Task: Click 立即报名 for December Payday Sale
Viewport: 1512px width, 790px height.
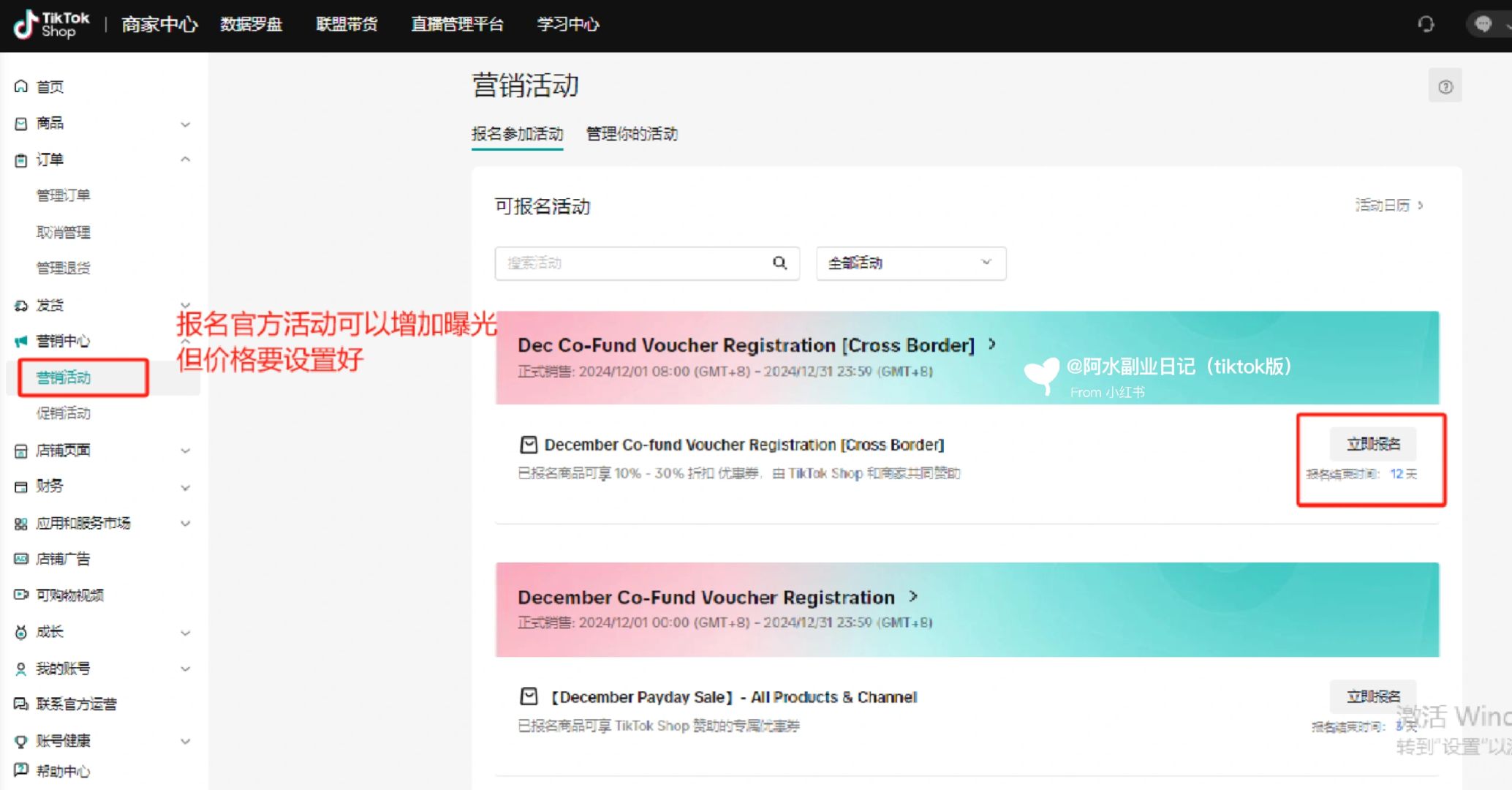Action: tap(1373, 696)
